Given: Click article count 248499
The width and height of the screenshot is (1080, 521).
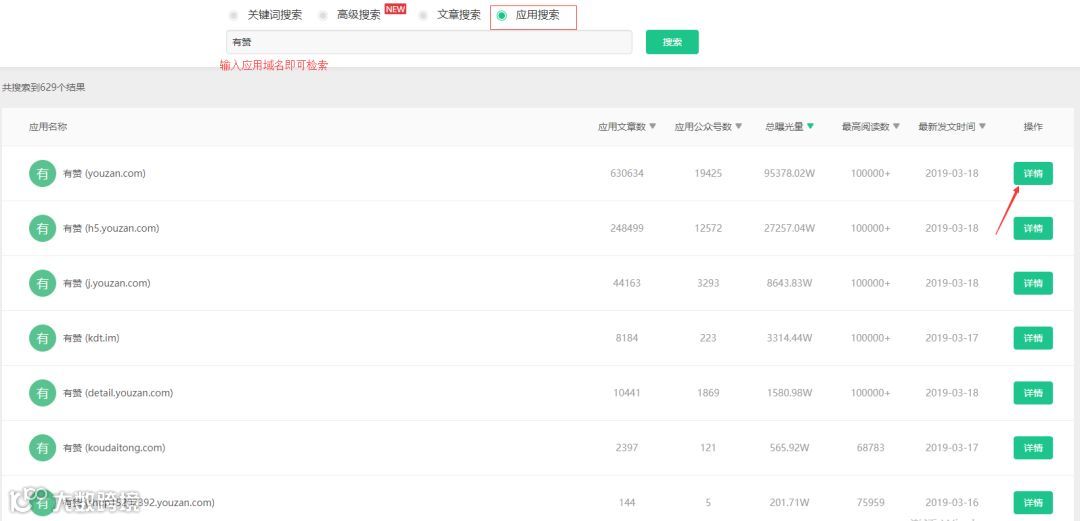Looking at the screenshot, I should click(627, 228).
